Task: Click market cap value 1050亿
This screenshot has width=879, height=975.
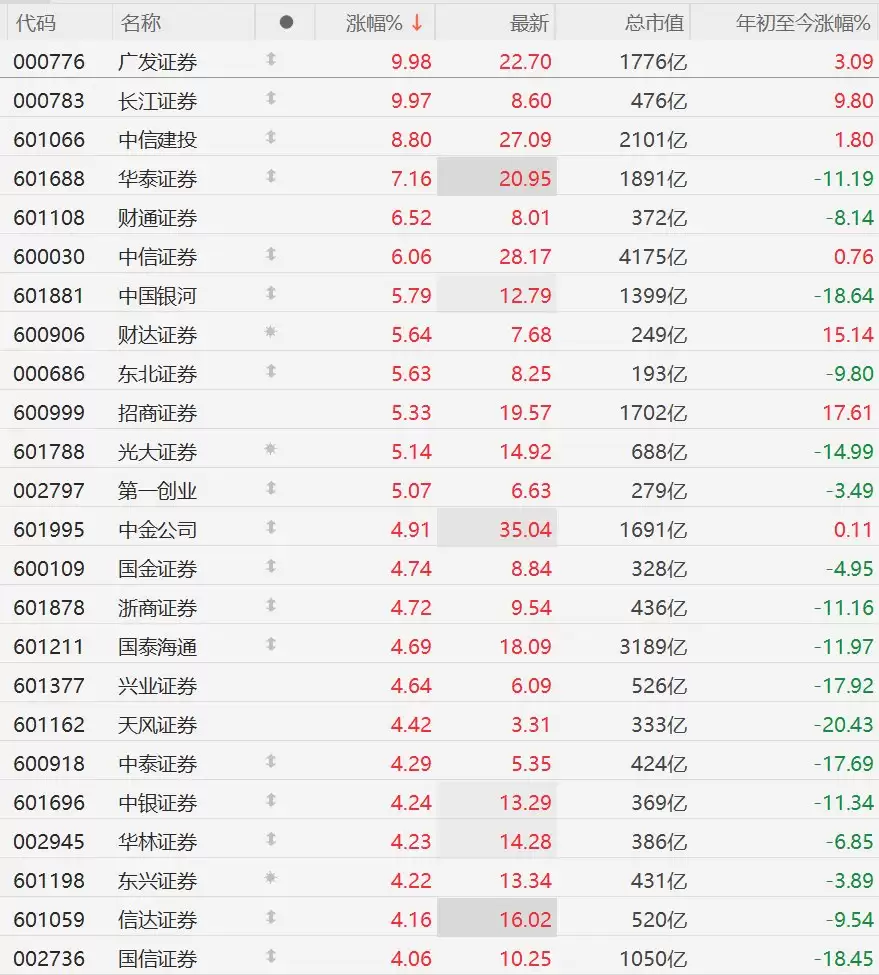Action: pyautogui.click(x=653, y=959)
